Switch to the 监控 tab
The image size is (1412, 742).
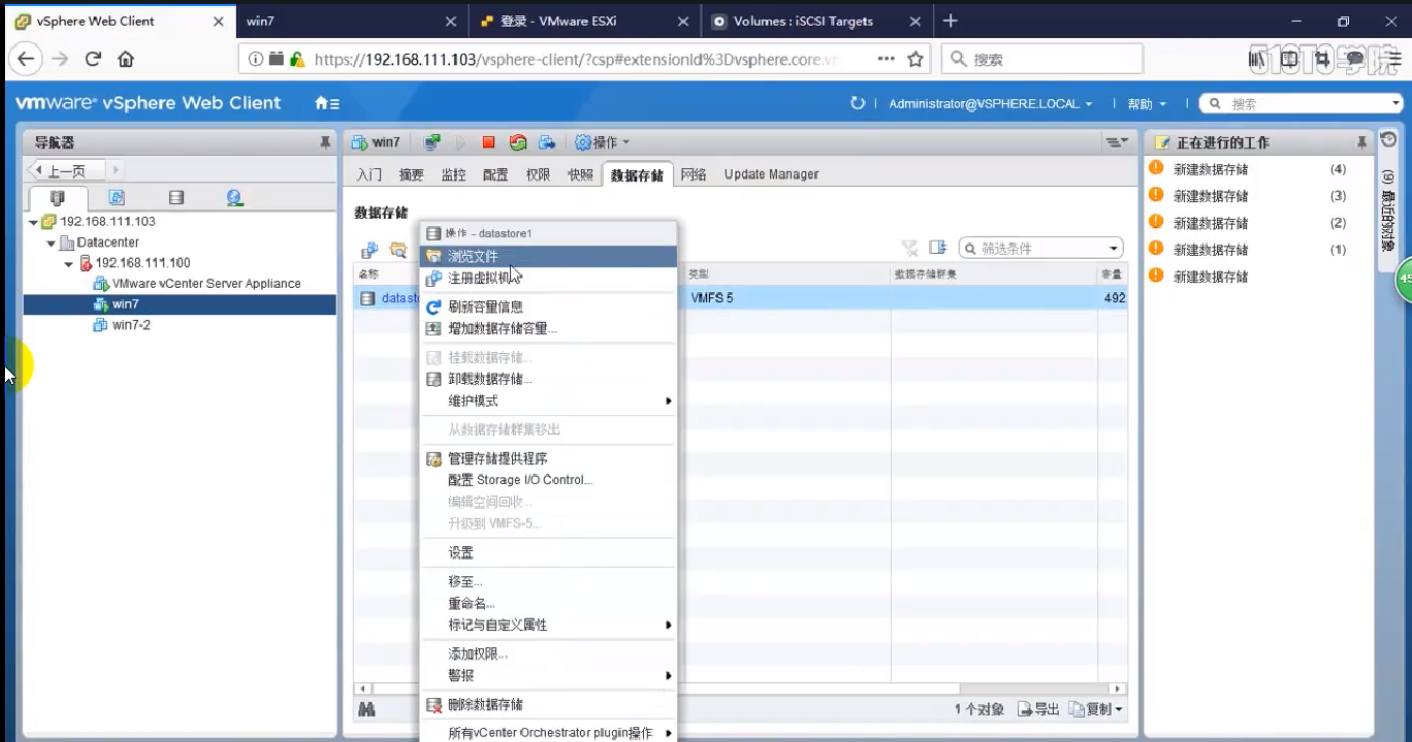[x=453, y=175]
